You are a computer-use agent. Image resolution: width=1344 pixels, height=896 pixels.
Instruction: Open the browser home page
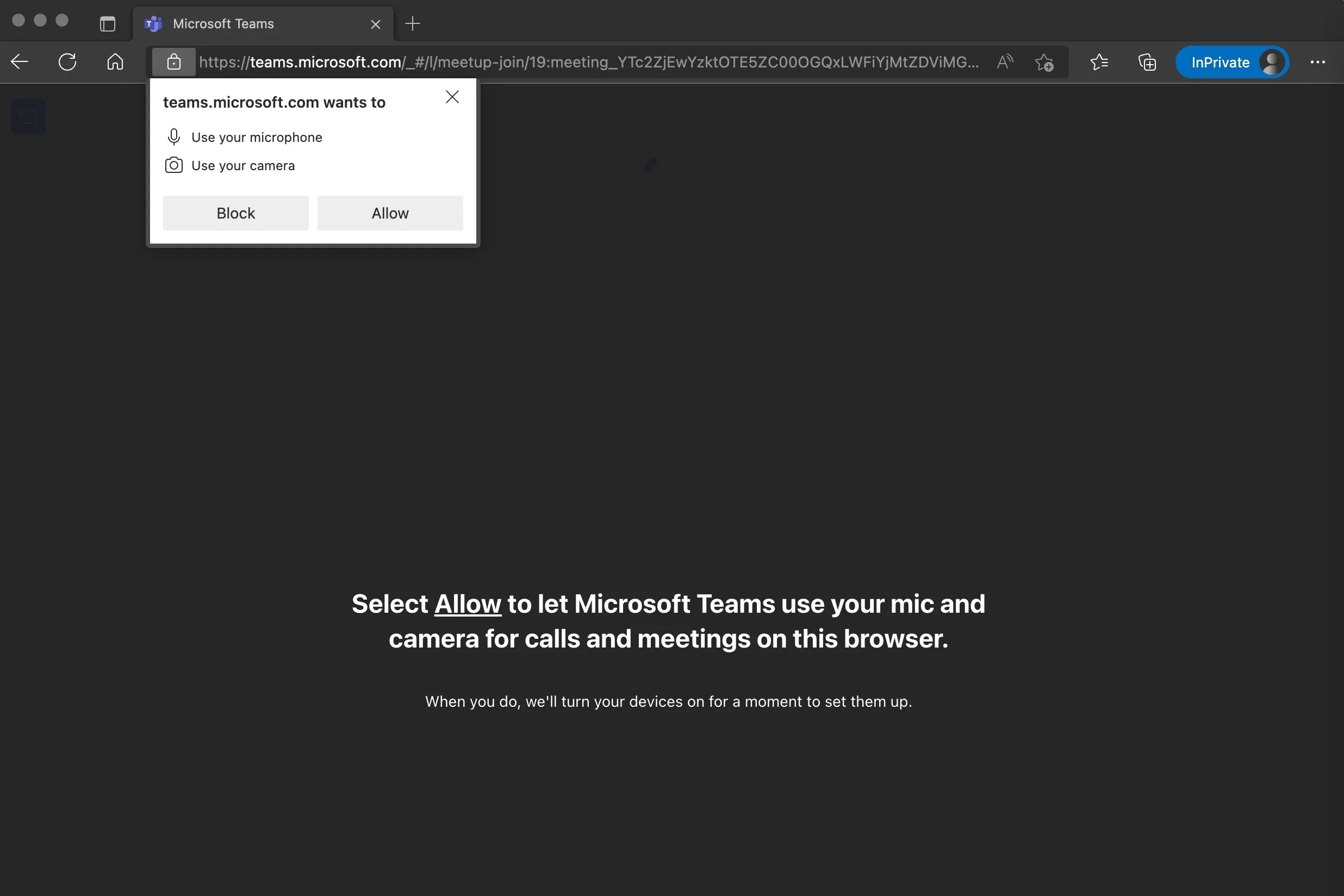(114, 62)
